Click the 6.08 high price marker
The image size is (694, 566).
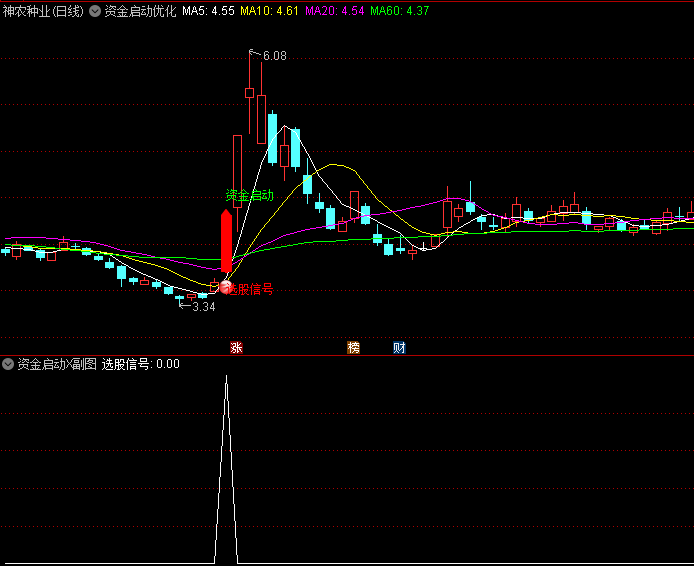273,56
